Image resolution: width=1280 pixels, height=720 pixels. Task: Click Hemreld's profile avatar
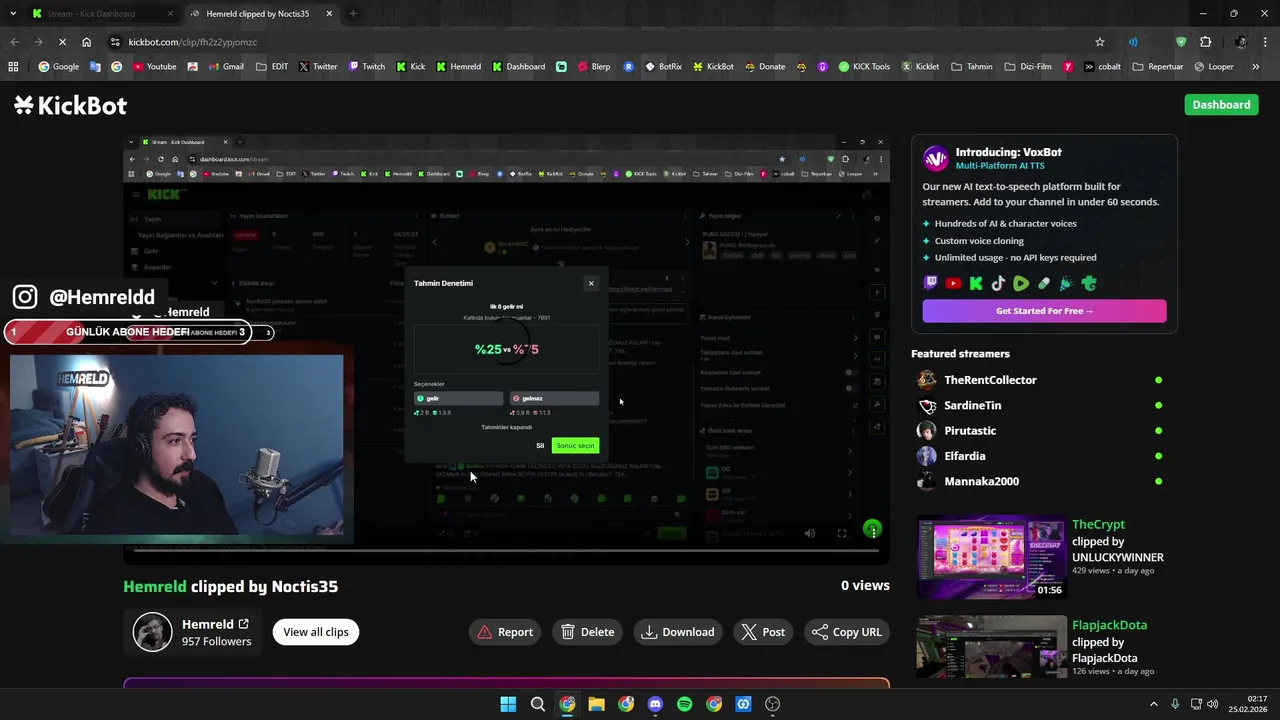[153, 632]
